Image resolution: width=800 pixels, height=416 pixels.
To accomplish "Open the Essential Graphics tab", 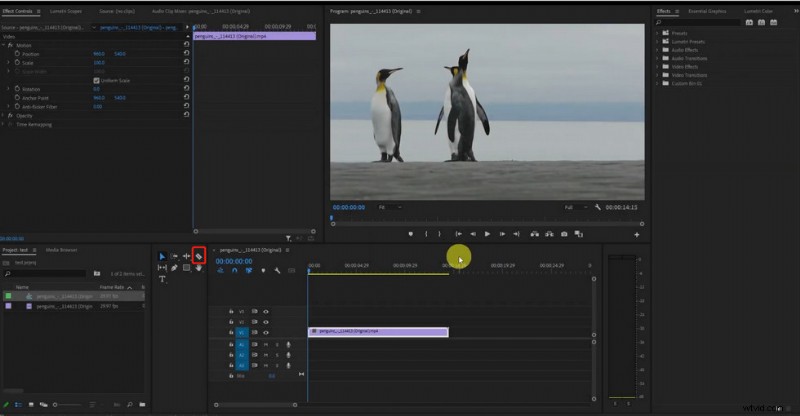I will tap(707, 11).
